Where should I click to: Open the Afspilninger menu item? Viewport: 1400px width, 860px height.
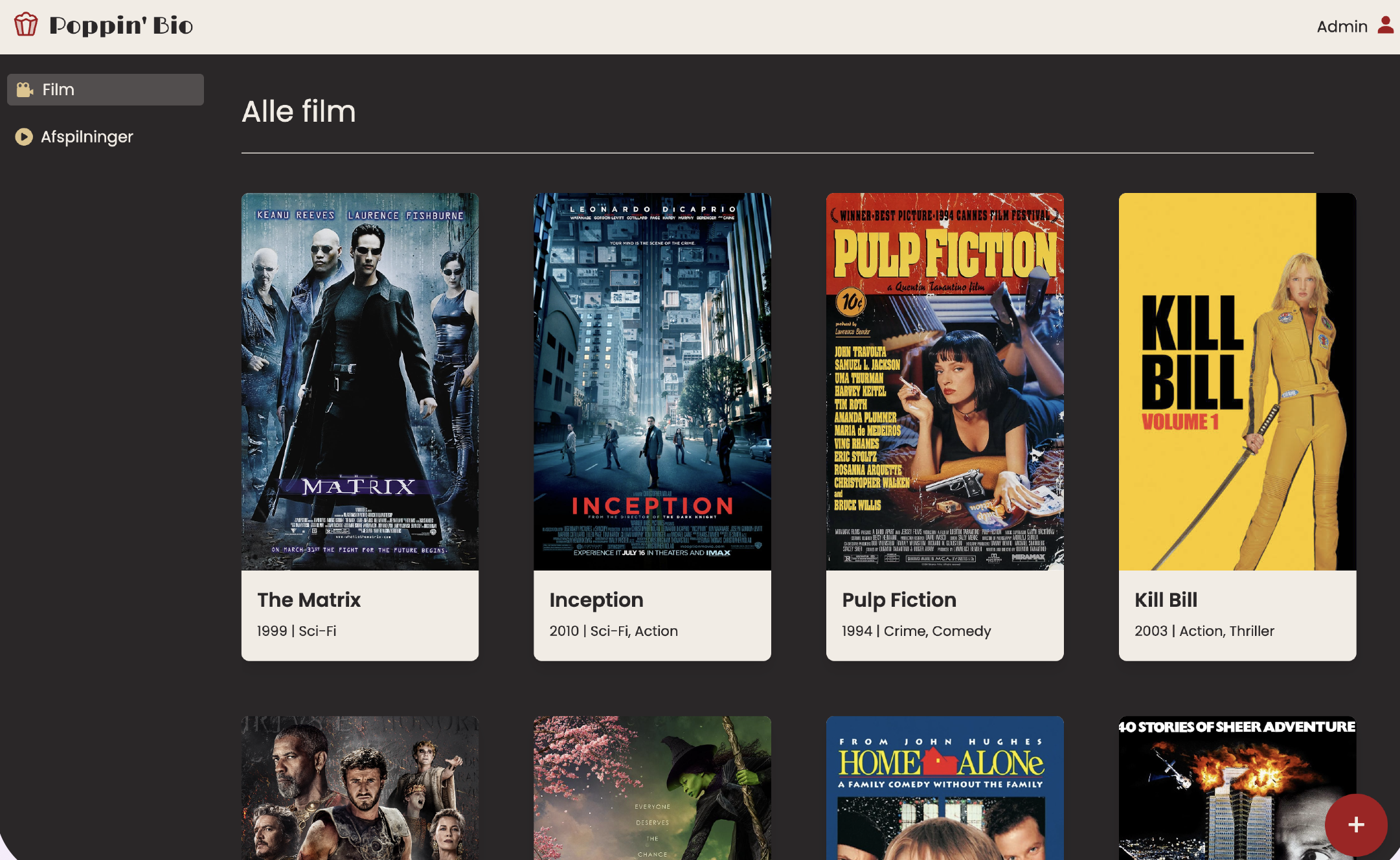(106, 137)
